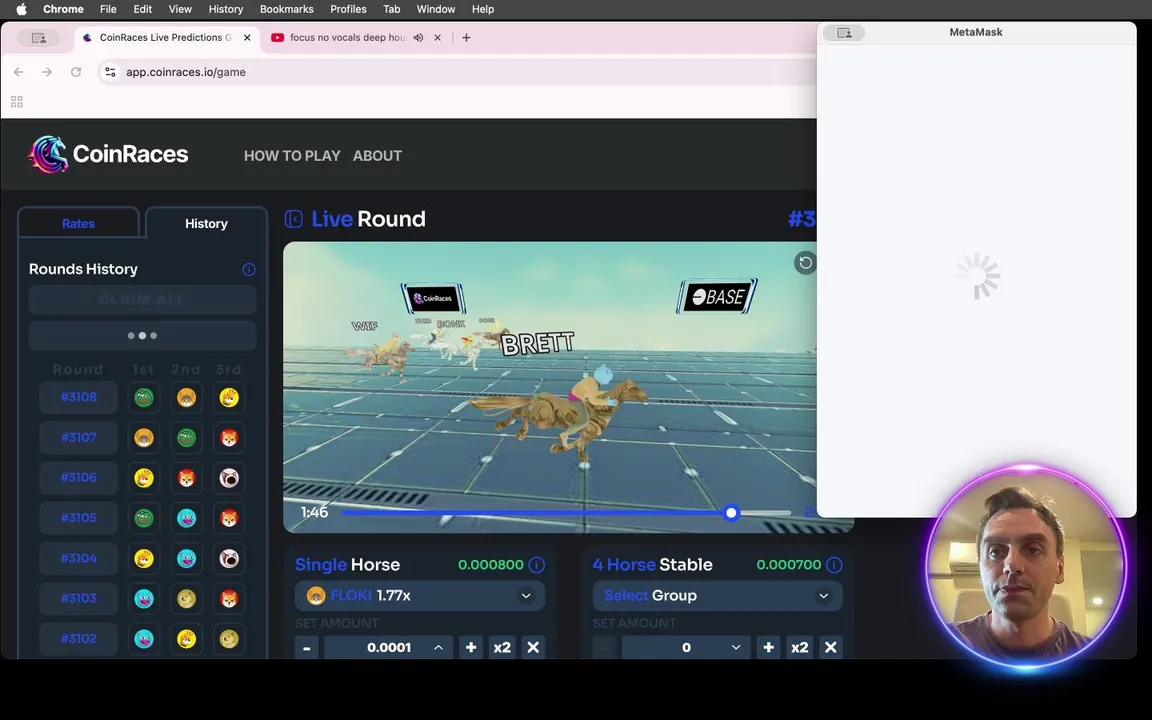1152x720 pixels.
Task: Click the replay icon on race video
Action: pyautogui.click(x=805, y=263)
